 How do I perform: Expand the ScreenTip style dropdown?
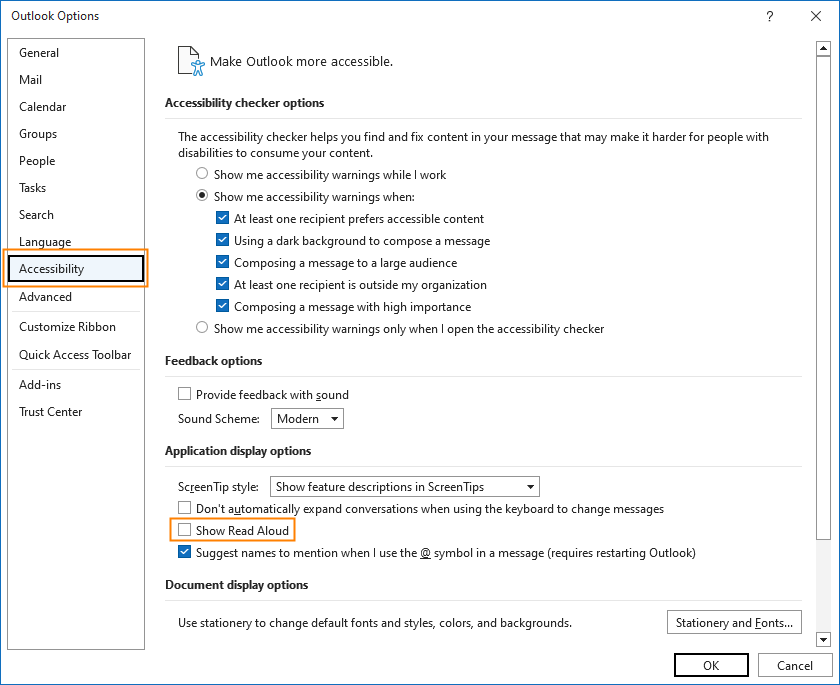[405, 487]
